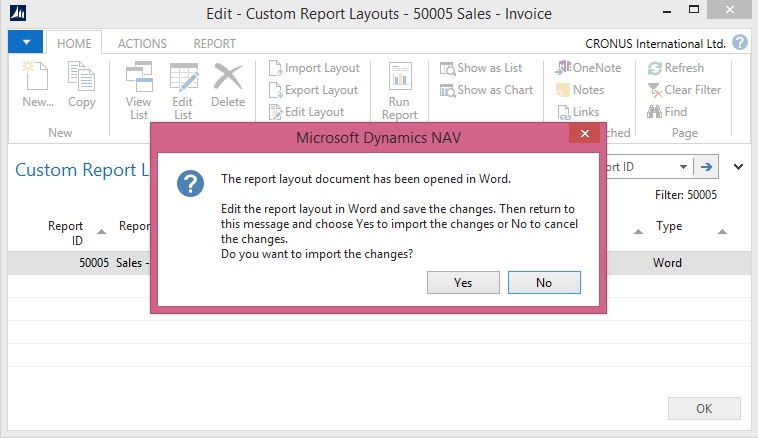Close the Microsoft Dynamics NAV dialog
The width and height of the screenshot is (758, 438).
[584, 133]
